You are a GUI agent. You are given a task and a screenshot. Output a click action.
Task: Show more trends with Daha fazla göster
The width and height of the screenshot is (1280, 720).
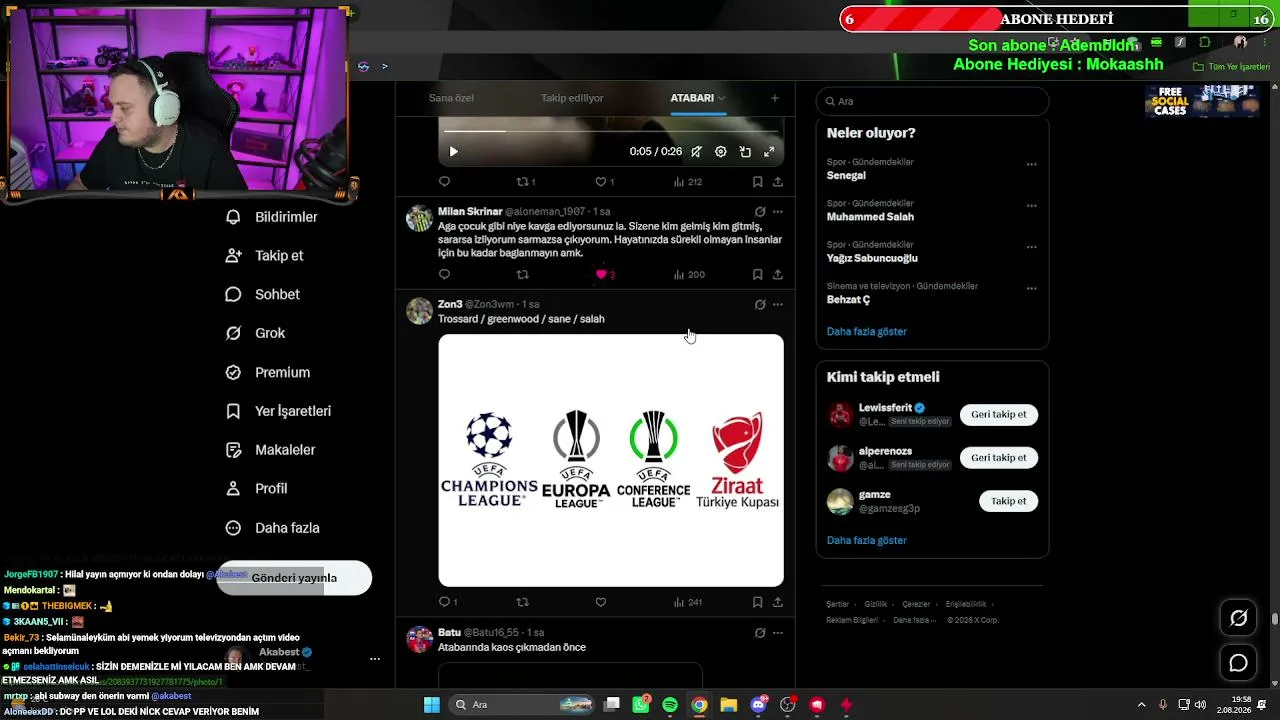(866, 331)
